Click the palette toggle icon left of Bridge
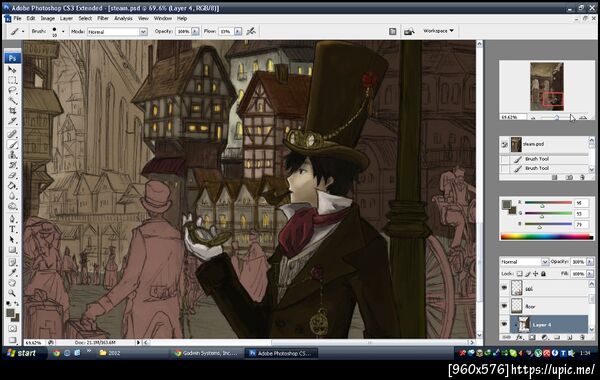The image size is (600, 380). 393,31
